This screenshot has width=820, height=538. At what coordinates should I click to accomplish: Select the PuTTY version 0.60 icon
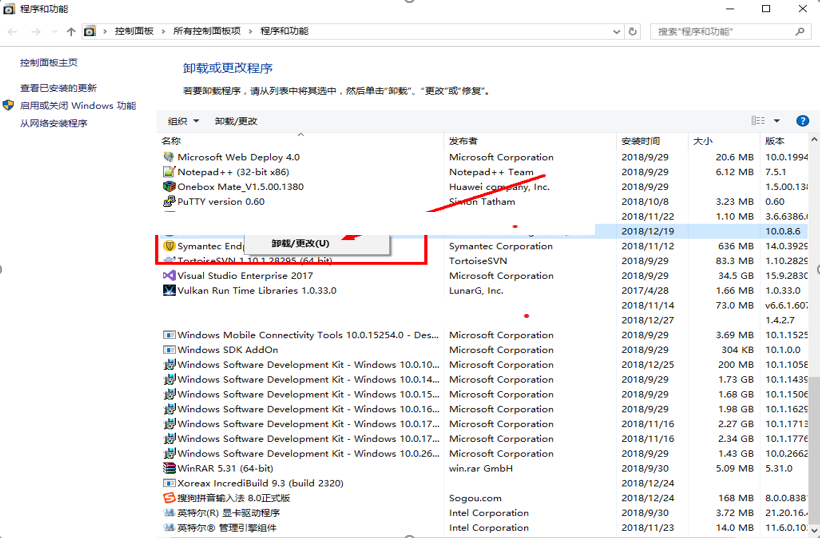pyautogui.click(x=169, y=201)
